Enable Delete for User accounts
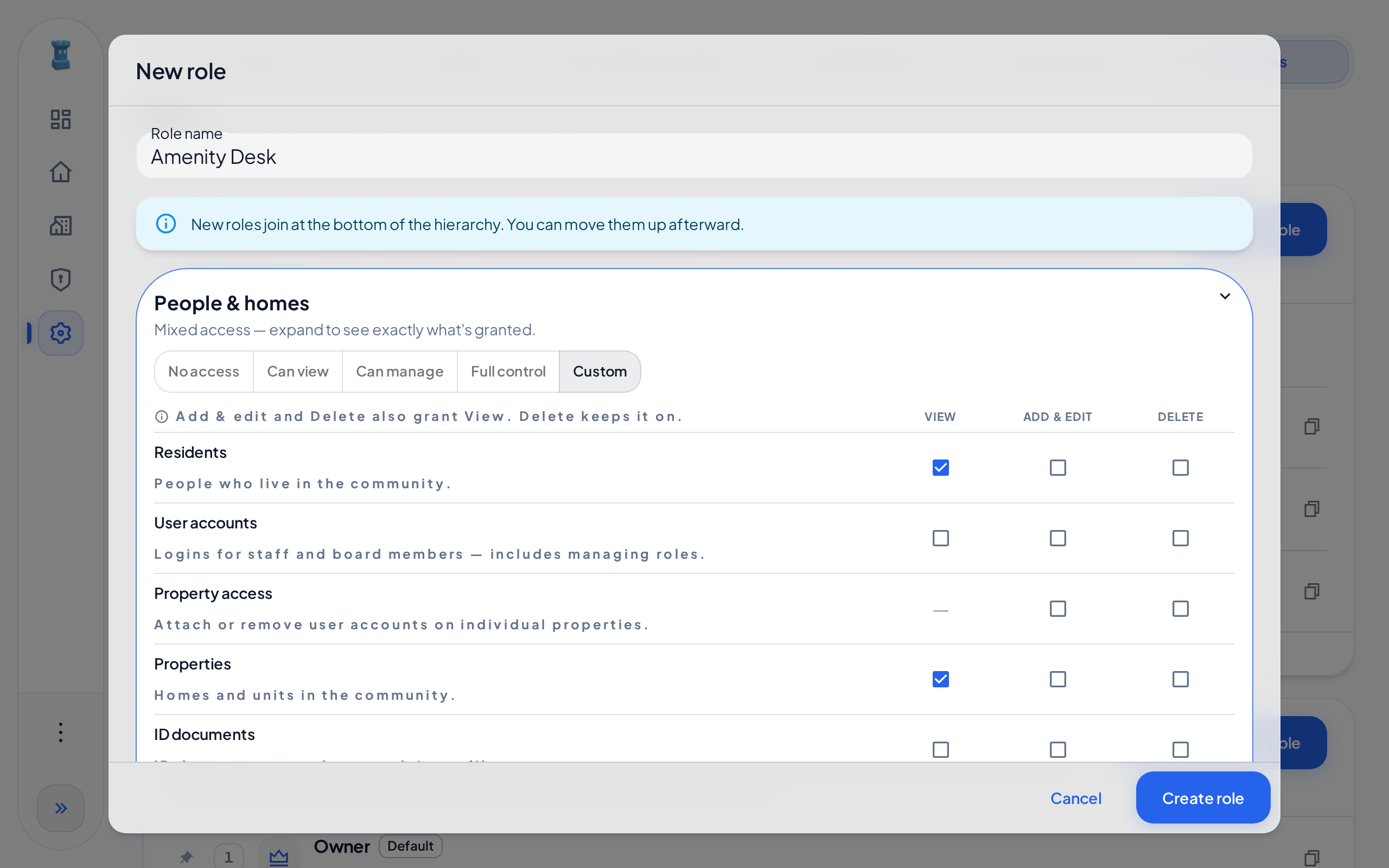 tap(1180, 539)
